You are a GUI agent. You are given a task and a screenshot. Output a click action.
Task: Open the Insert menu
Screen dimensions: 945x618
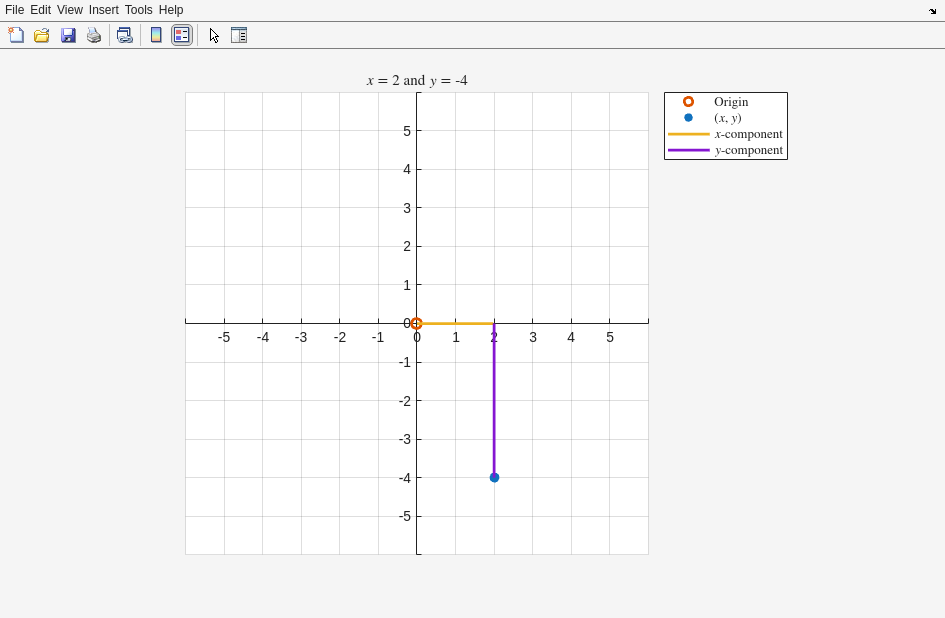coord(104,10)
